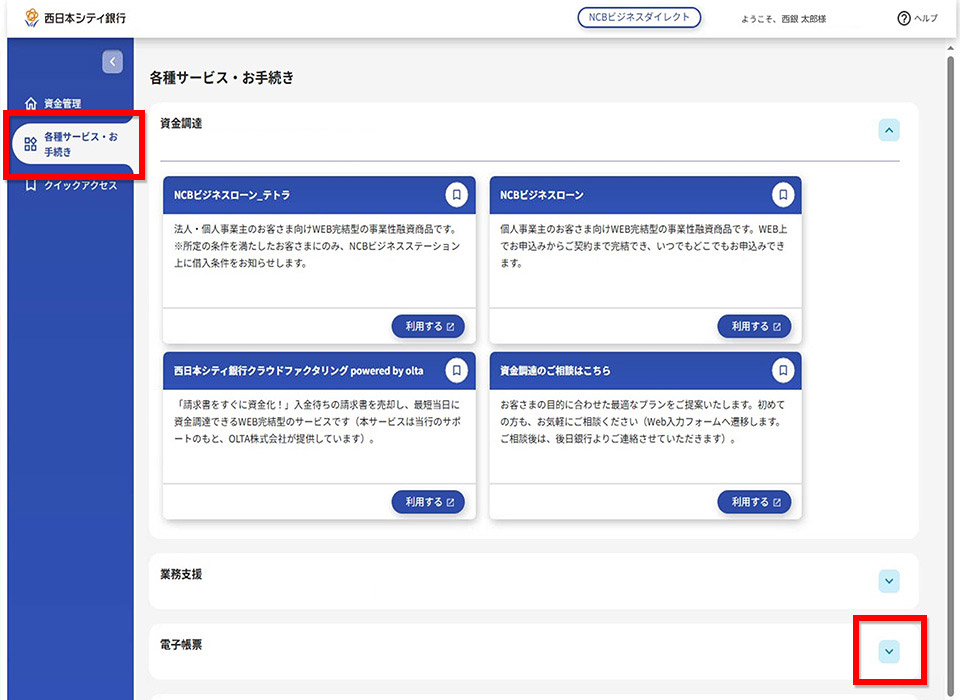Open 資金管理 home menu item

(53, 103)
